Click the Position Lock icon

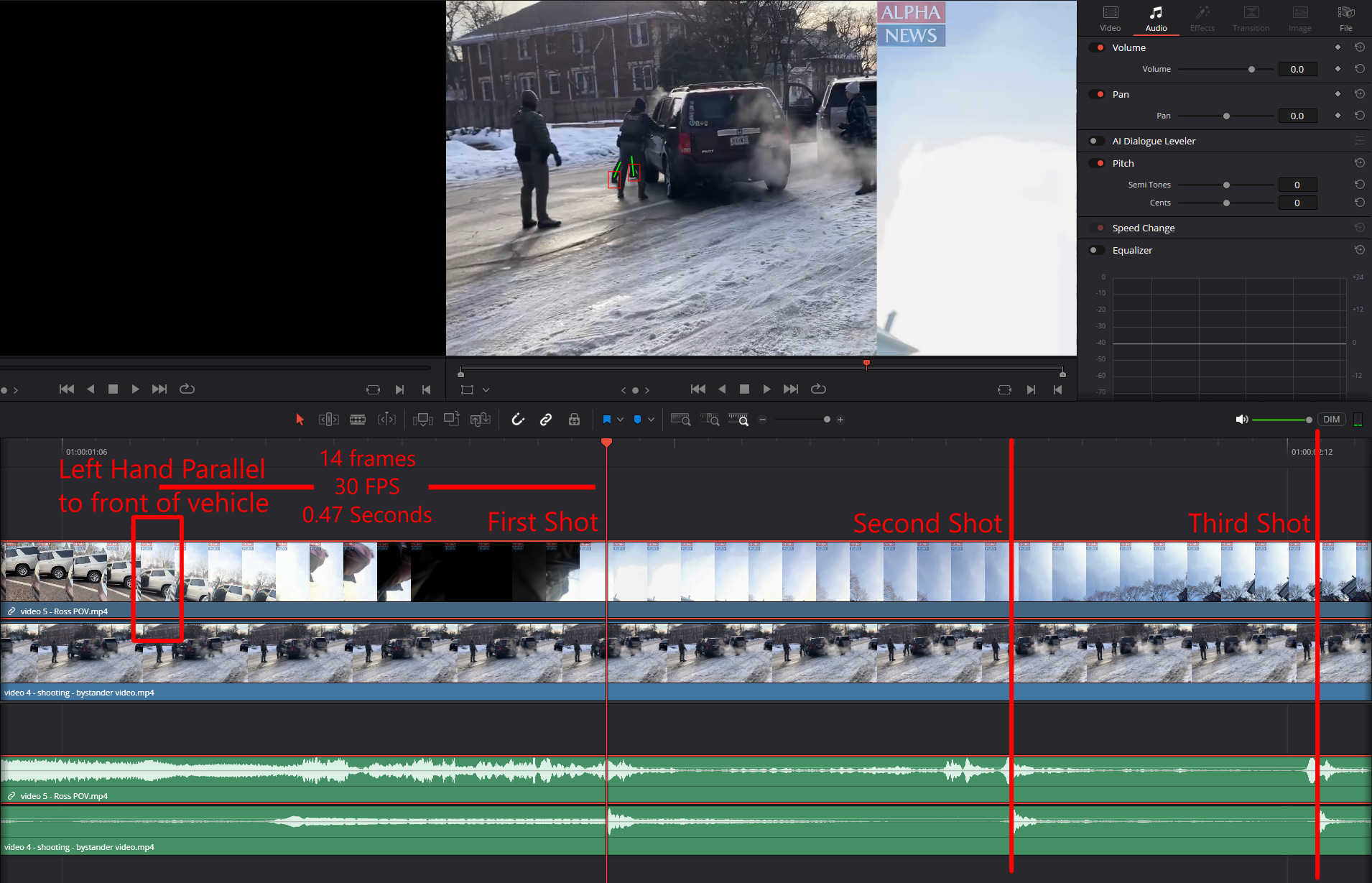[574, 420]
